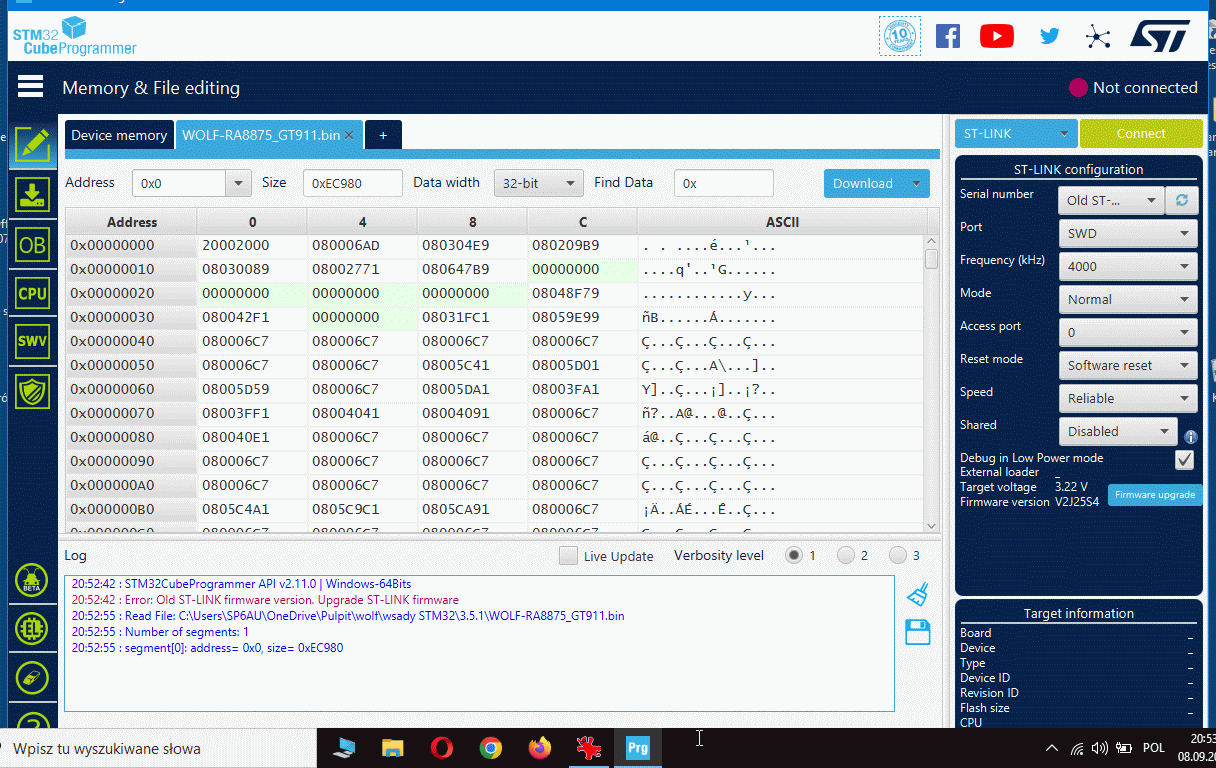This screenshot has width=1216, height=768.
Task: Save the log with floppy icon
Action: pyautogui.click(x=917, y=632)
